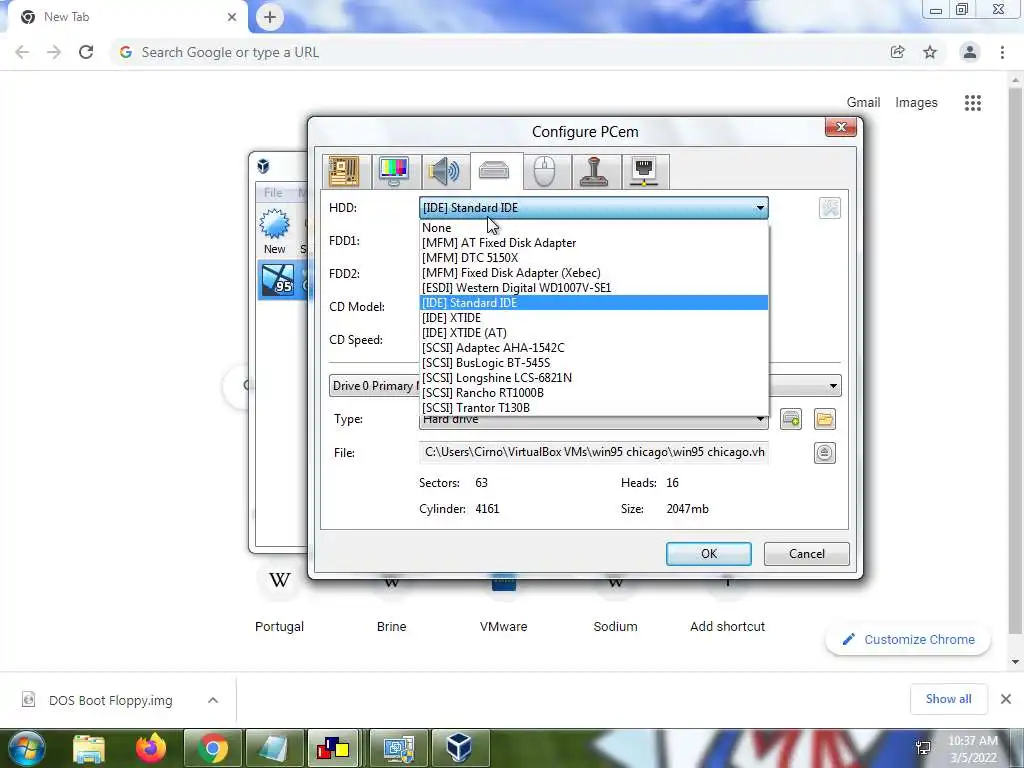Viewport: 1024px width, 768px height.
Task: Select the Windows 95 VM in VirtualBox list
Action: pos(283,280)
